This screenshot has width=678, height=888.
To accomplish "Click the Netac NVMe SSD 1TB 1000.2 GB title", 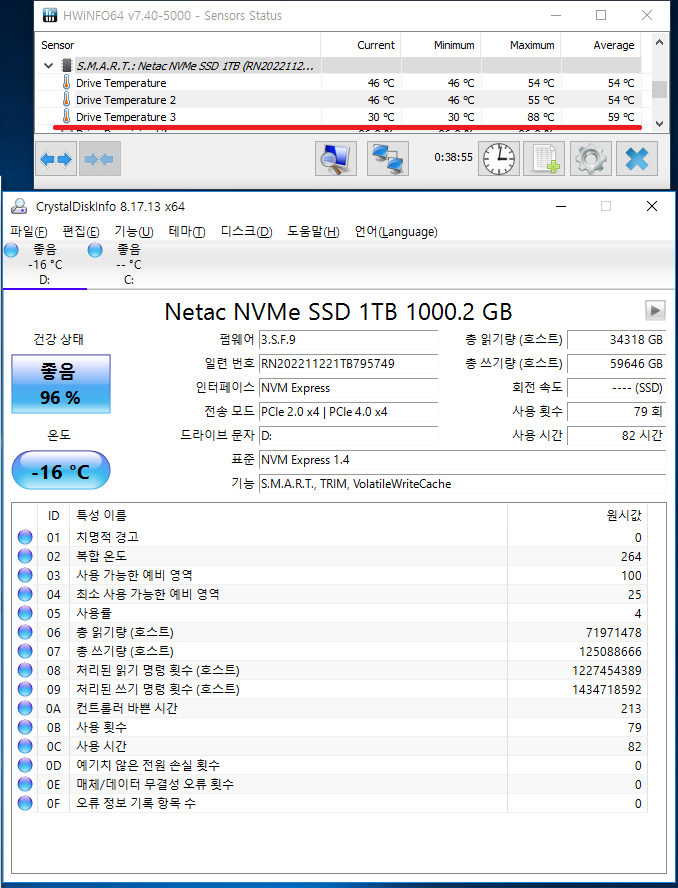I will (338, 311).
